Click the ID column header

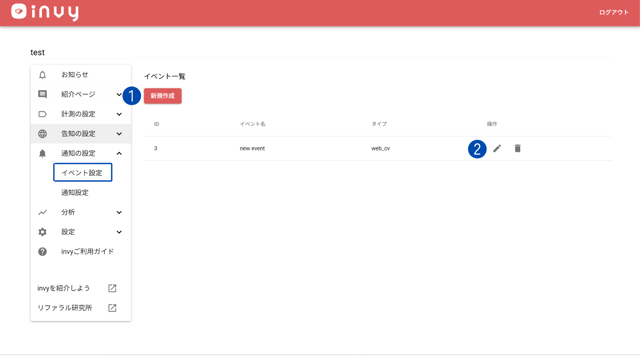coord(156,124)
